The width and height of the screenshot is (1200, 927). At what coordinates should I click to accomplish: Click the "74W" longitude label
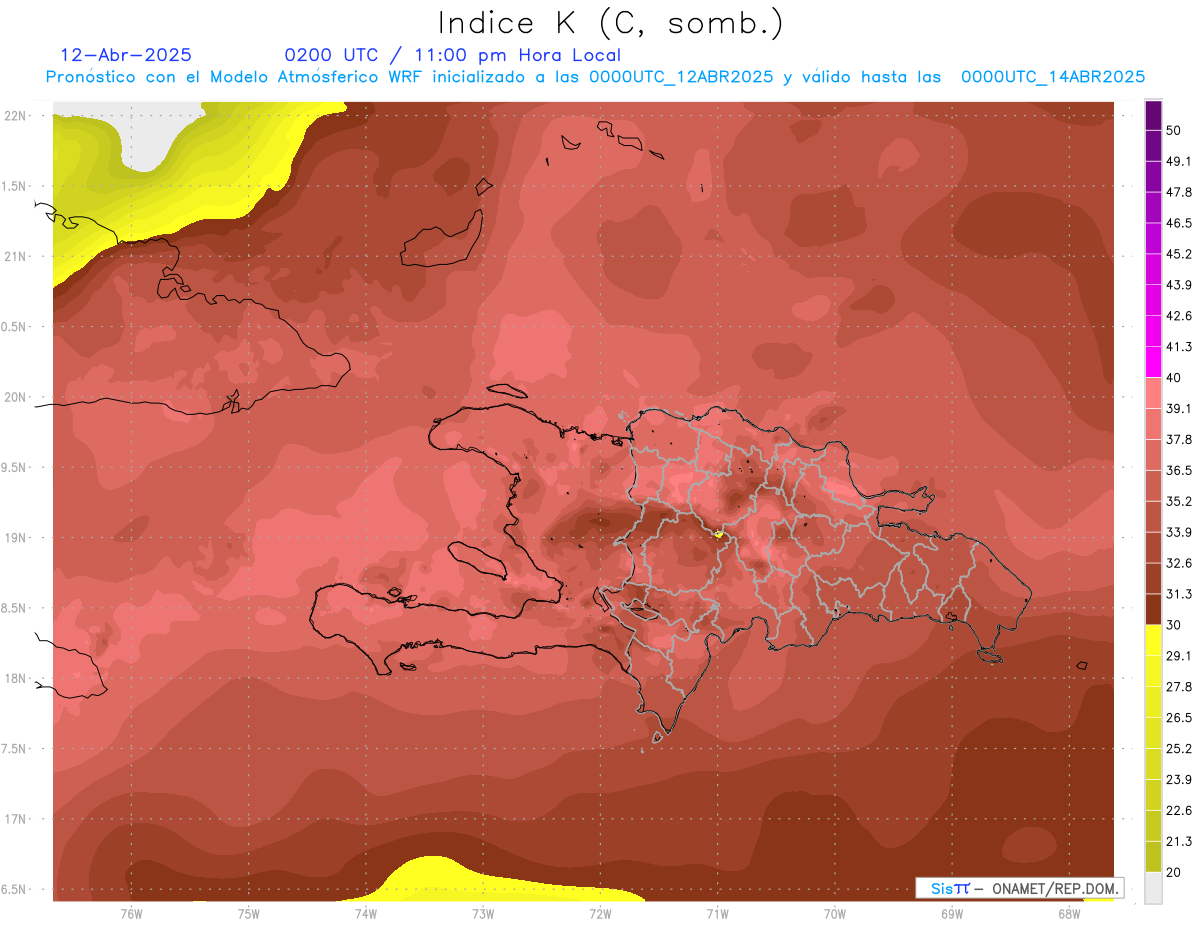point(366,913)
